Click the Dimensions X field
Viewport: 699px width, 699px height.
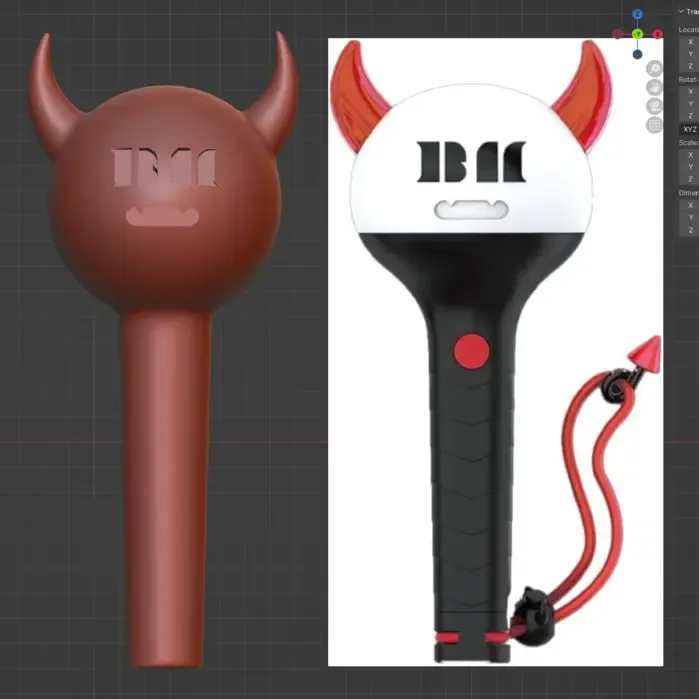tap(689, 206)
